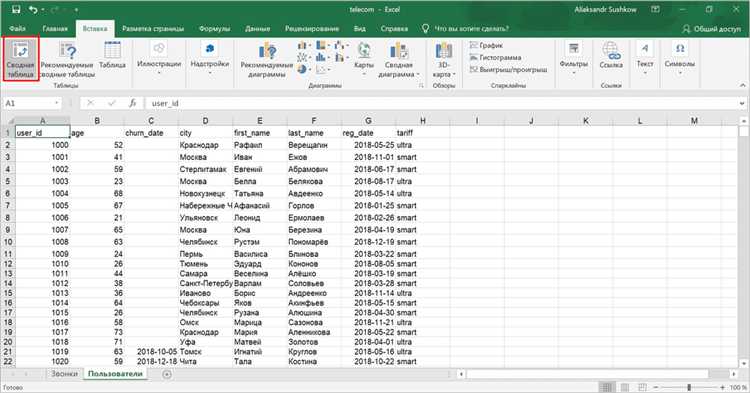Click the formula bar containing user_id
The width and height of the screenshot is (750, 393).
coord(440,103)
